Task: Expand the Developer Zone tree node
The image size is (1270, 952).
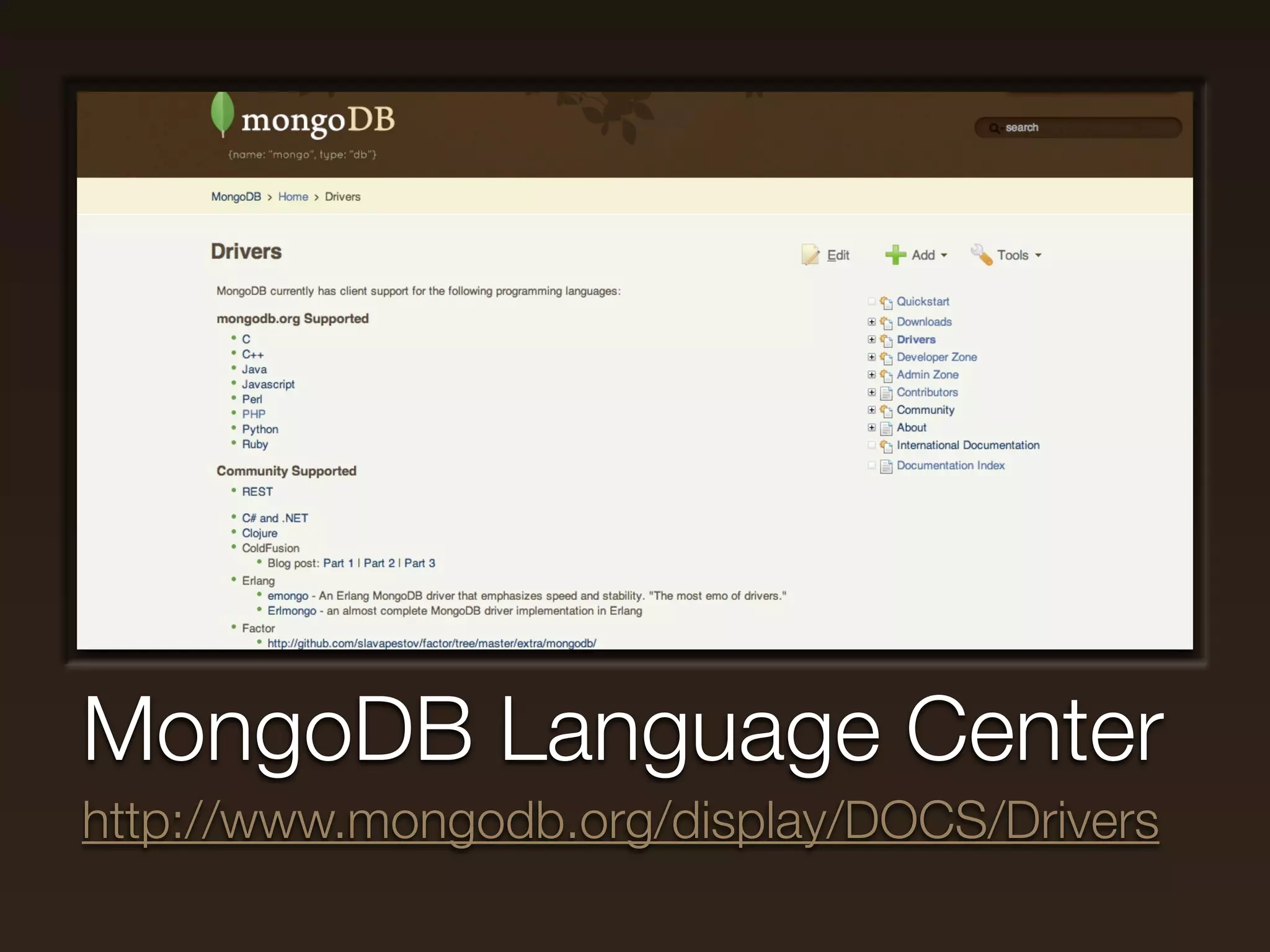Action: click(x=871, y=357)
